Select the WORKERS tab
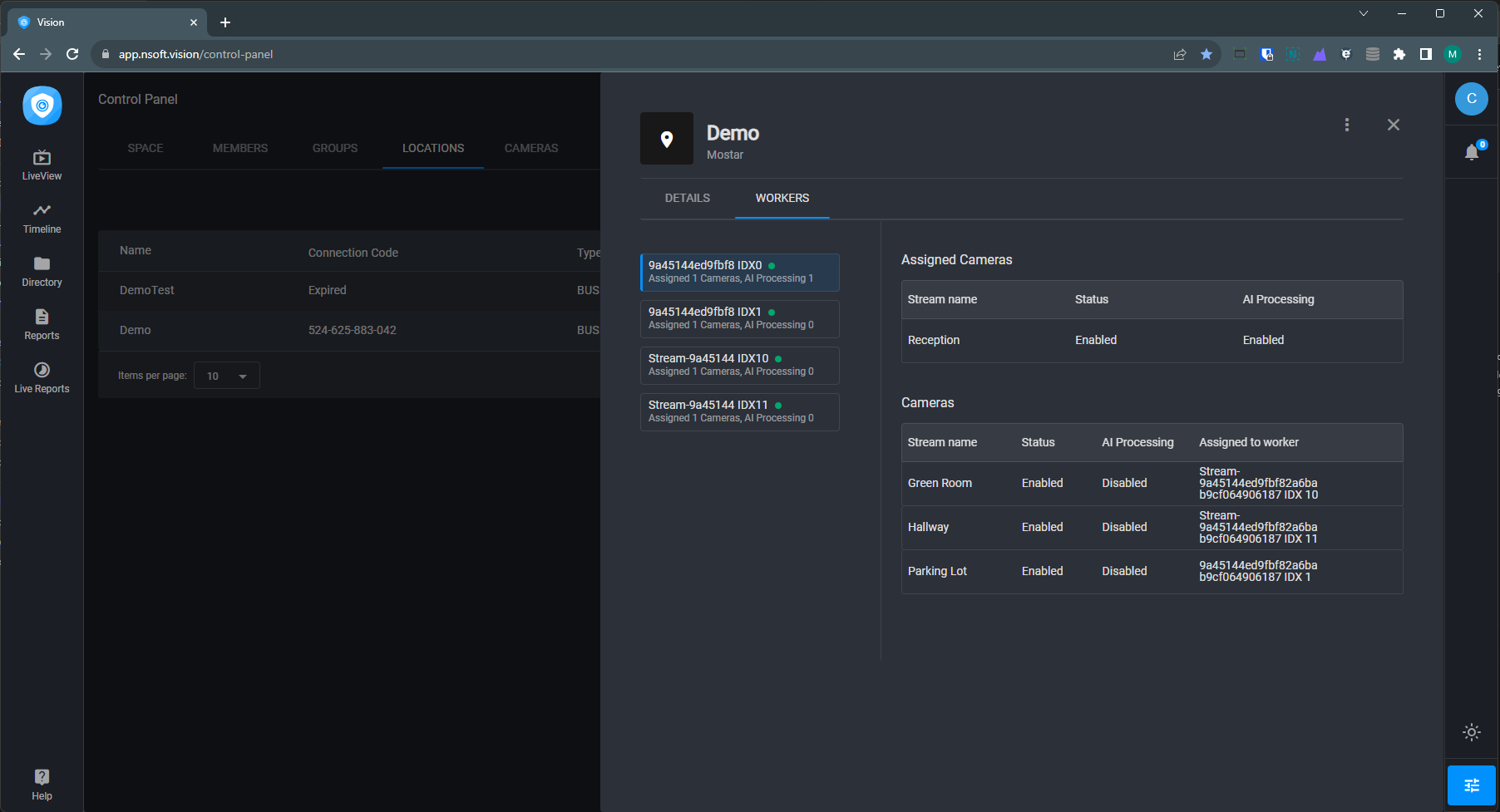The height and width of the screenshot is (812, 1500). [x=782, y=198]
